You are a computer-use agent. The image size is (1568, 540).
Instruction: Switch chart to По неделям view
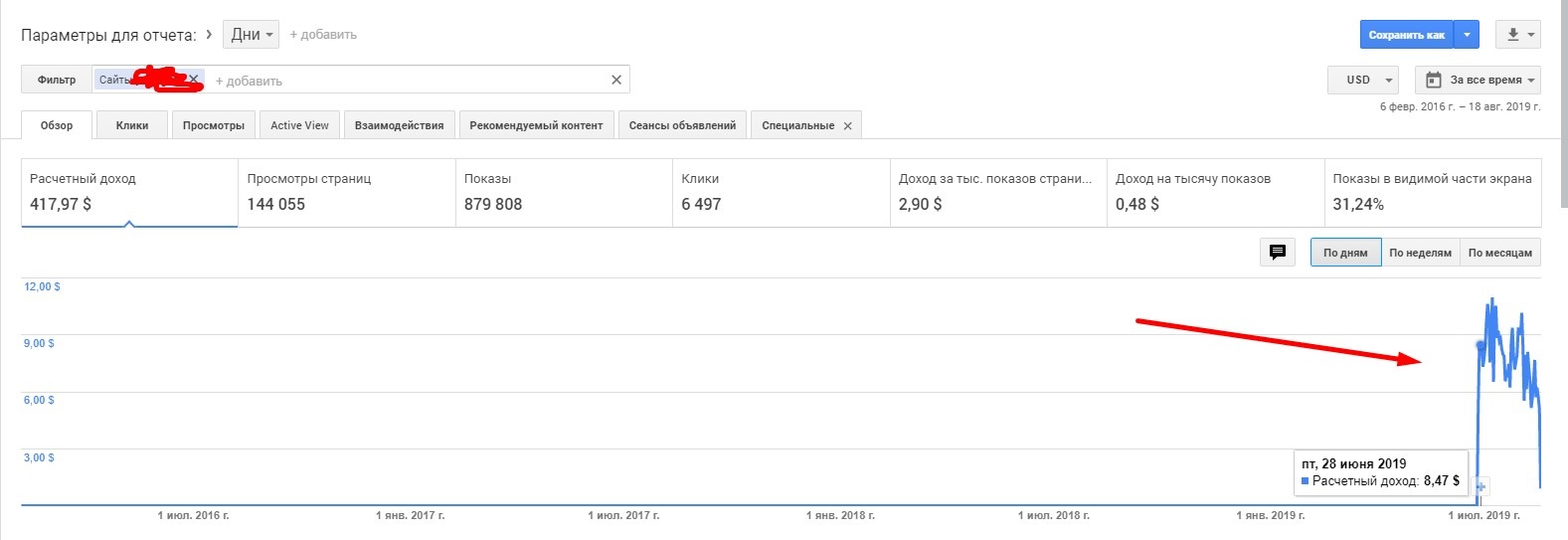[1420, 253]
